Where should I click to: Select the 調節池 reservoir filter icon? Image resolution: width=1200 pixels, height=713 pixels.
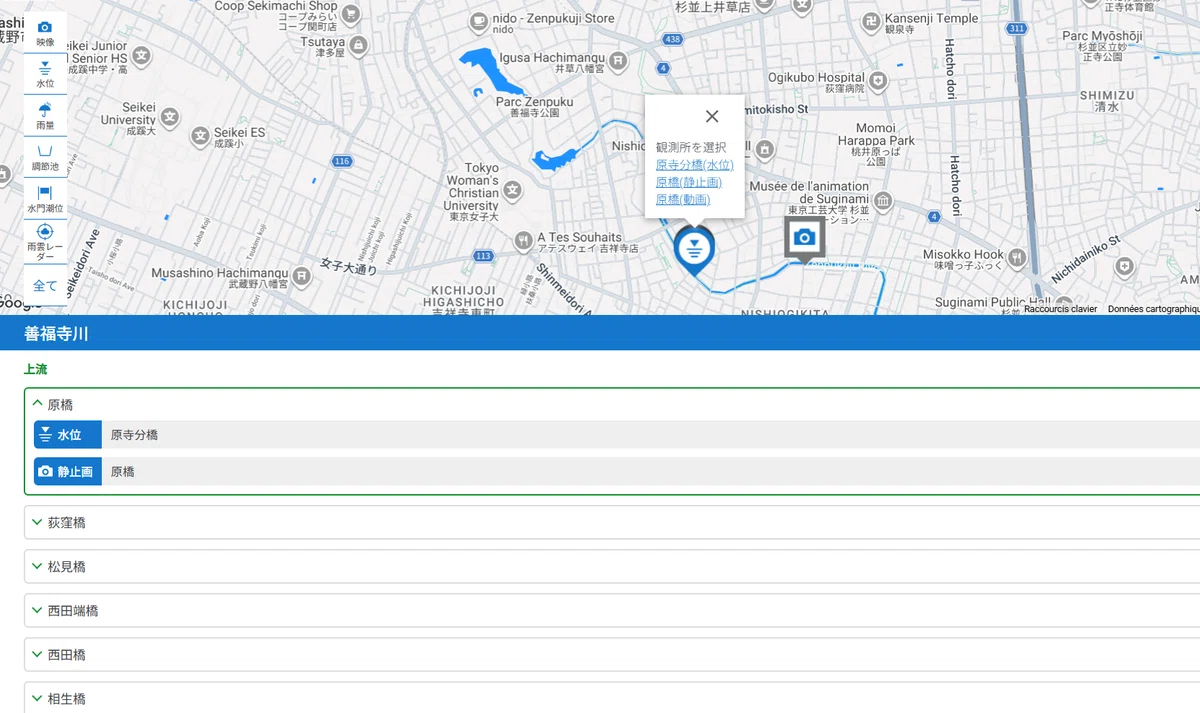click(45, 157)
